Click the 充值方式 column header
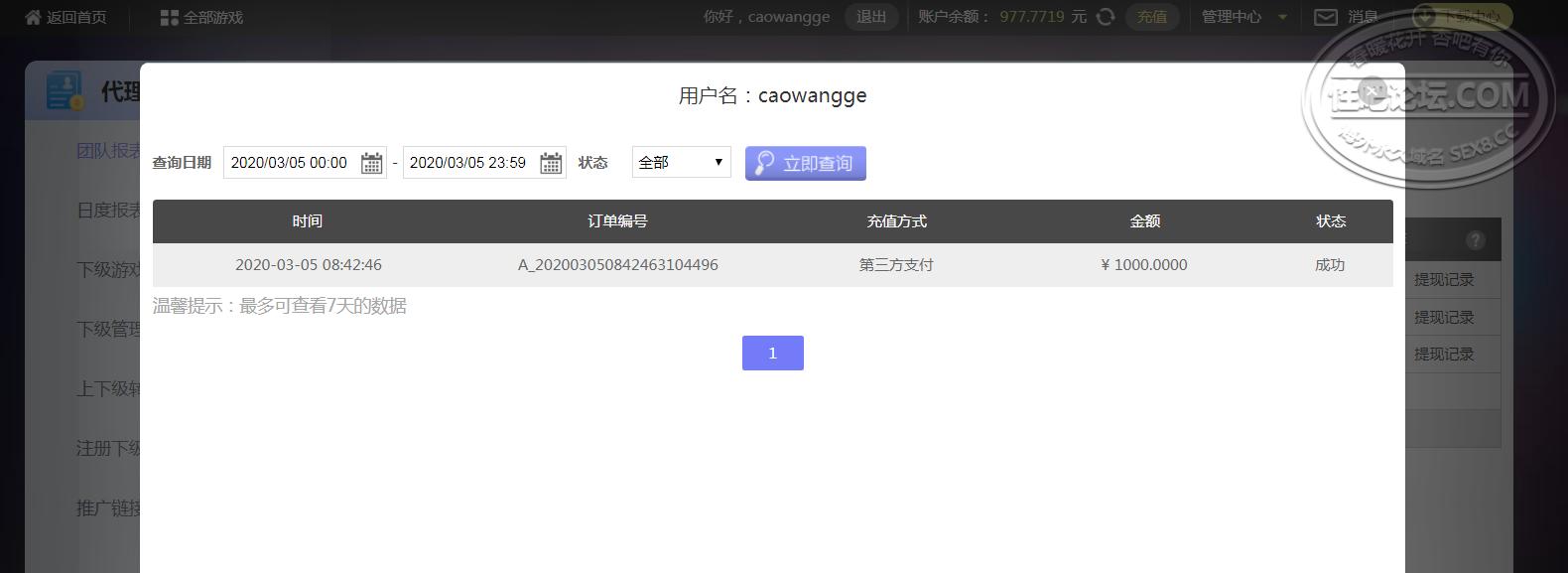The height and width of the screenshot is (573, 1568). pos(896,221)
